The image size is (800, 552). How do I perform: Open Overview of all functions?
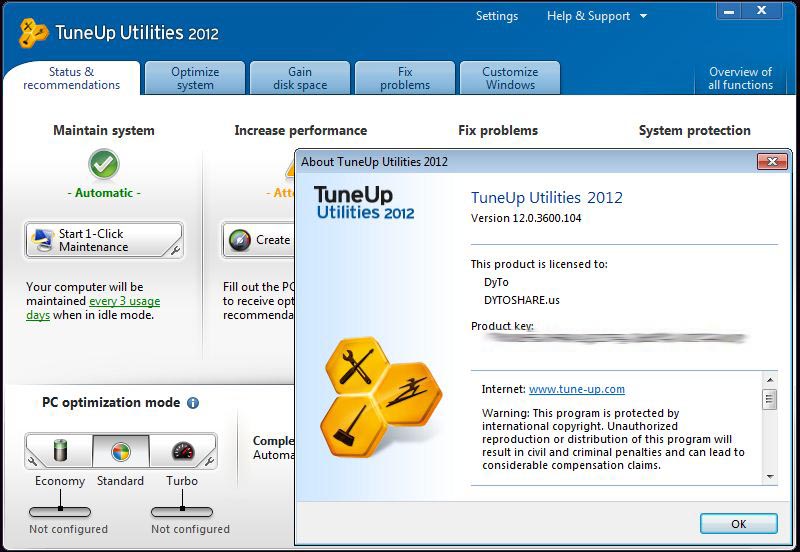point(740,78)
